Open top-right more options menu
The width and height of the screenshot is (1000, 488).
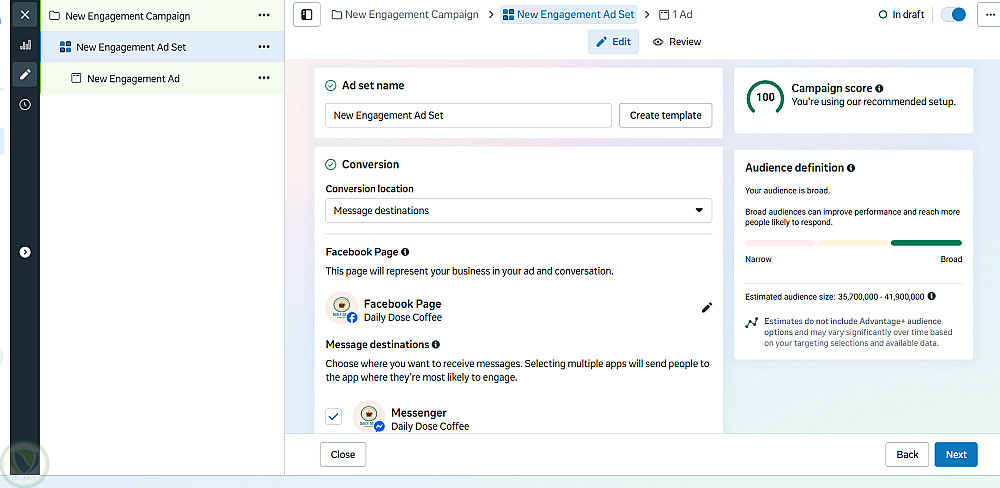coord(988,15)
